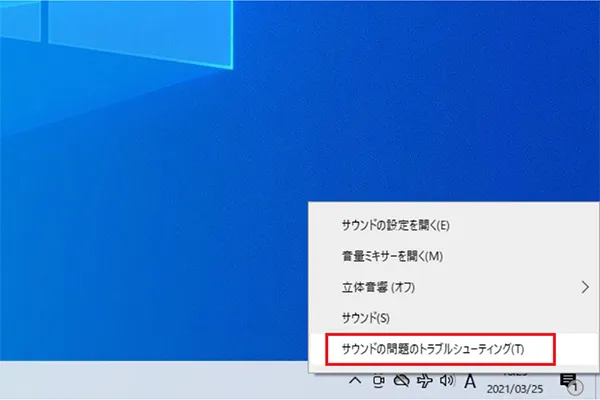Select 立体音響 (オフ) menu entry

point(453,287)
